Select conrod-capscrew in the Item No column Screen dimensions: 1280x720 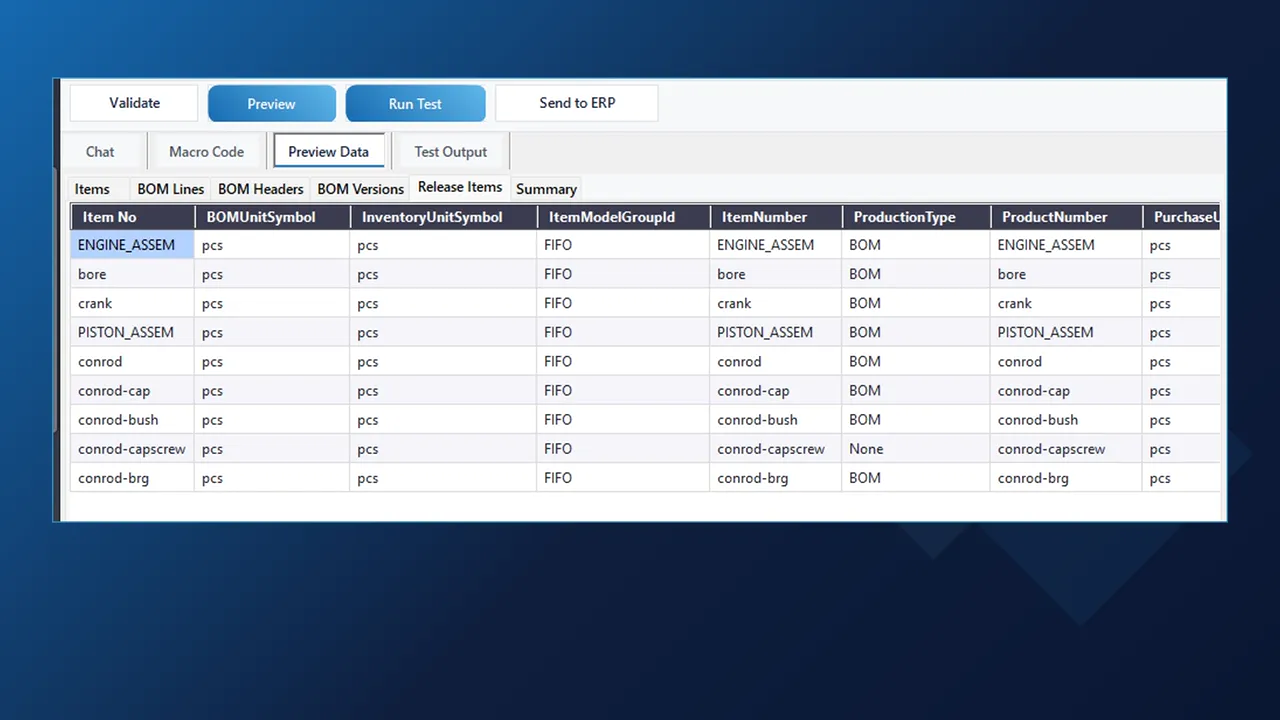132,449
